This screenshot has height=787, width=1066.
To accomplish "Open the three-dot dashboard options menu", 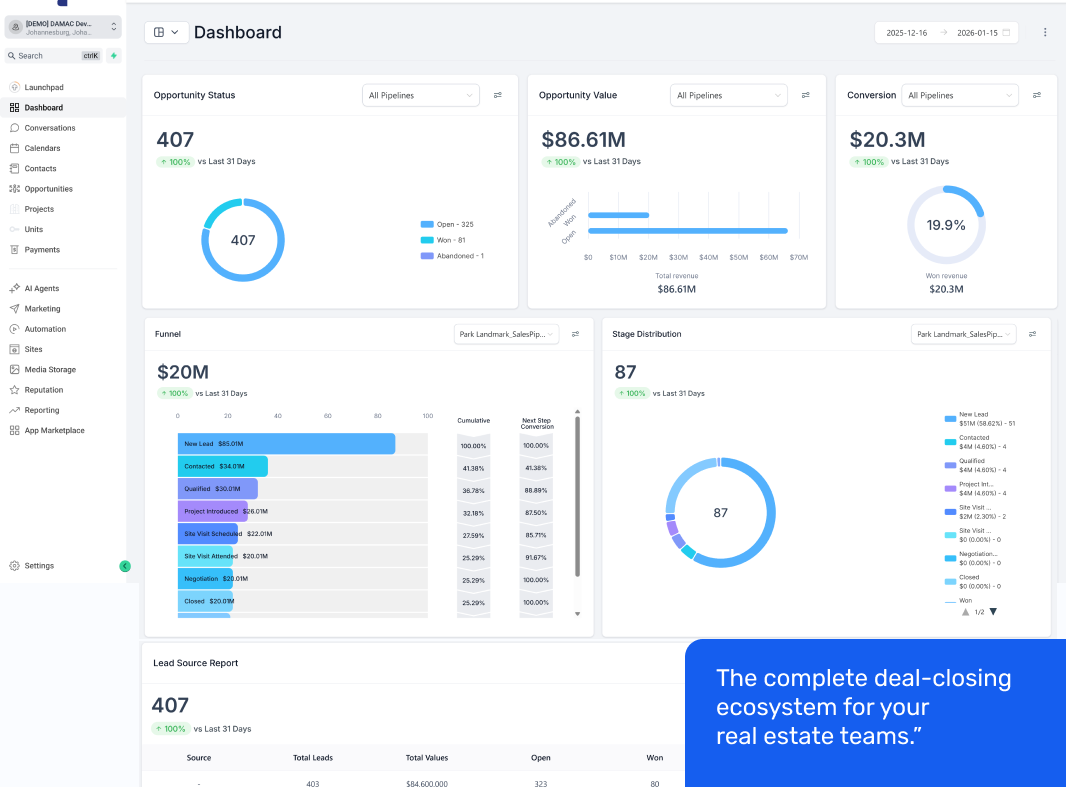I will (x=1045, y=32).
